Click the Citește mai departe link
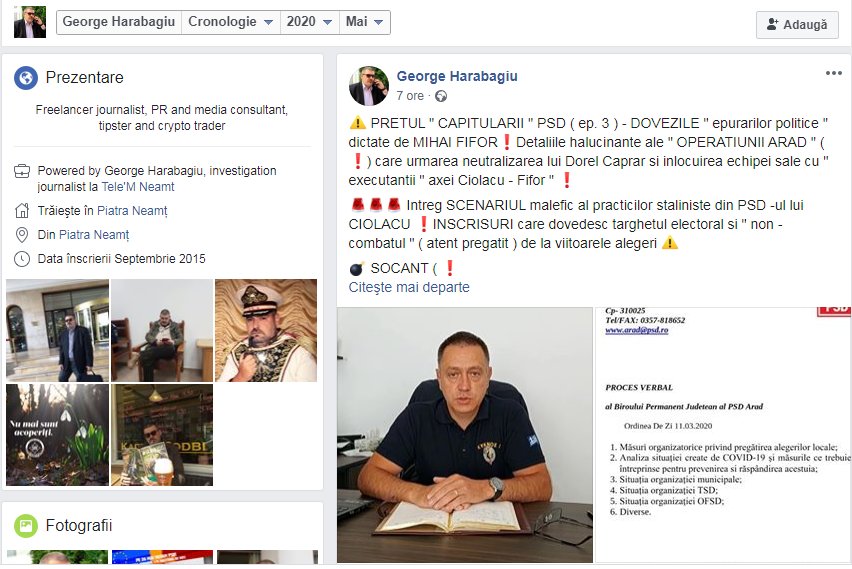The width and height of the screenshot is (852, 569). (409, 287)
